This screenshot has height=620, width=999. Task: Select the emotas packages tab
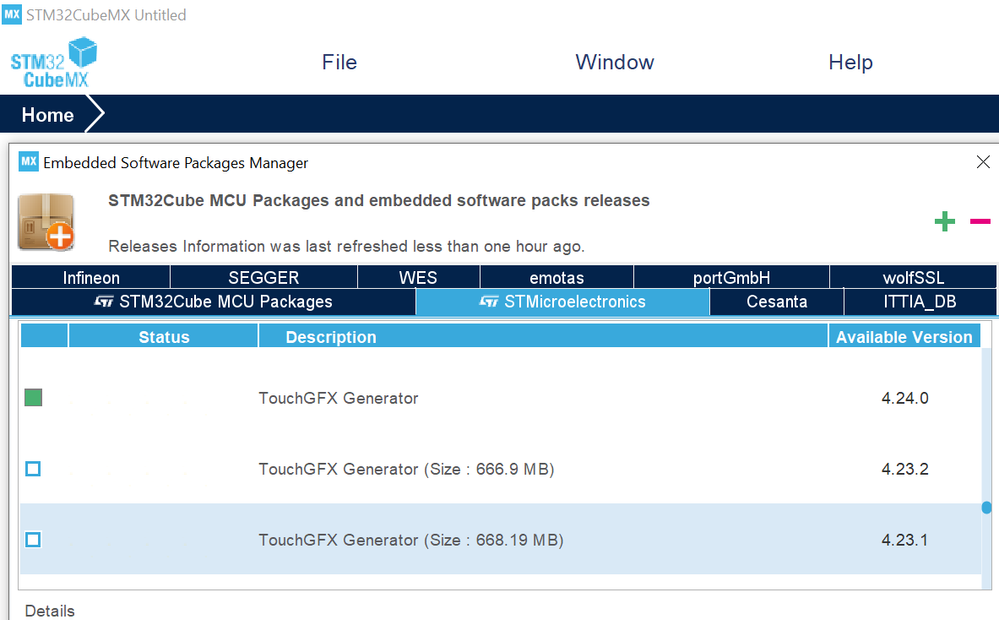click(556, 277)
